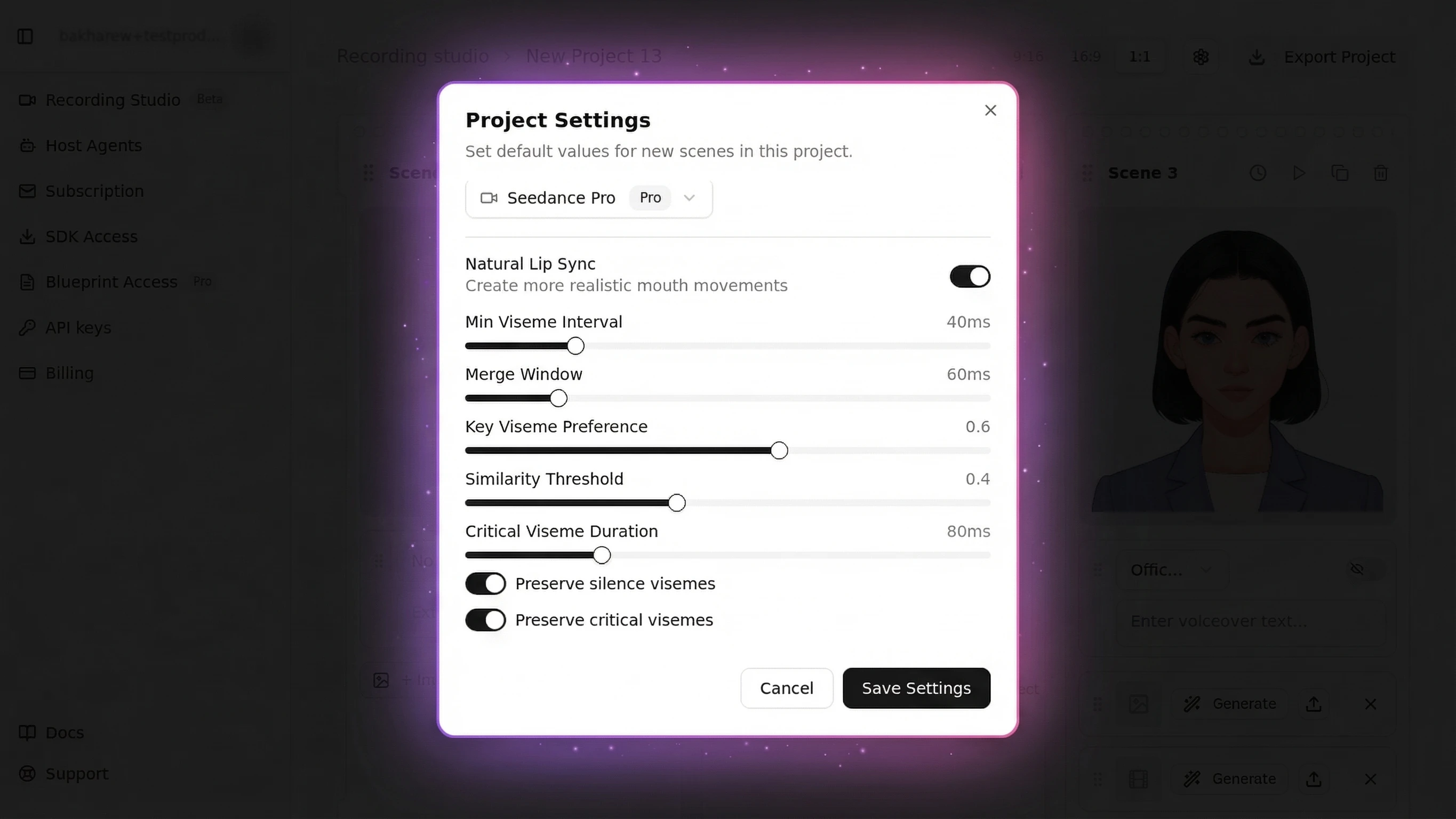Click the Enter voiceover text field
This screenshot has width=1456, height=819.
[1221, 621]
